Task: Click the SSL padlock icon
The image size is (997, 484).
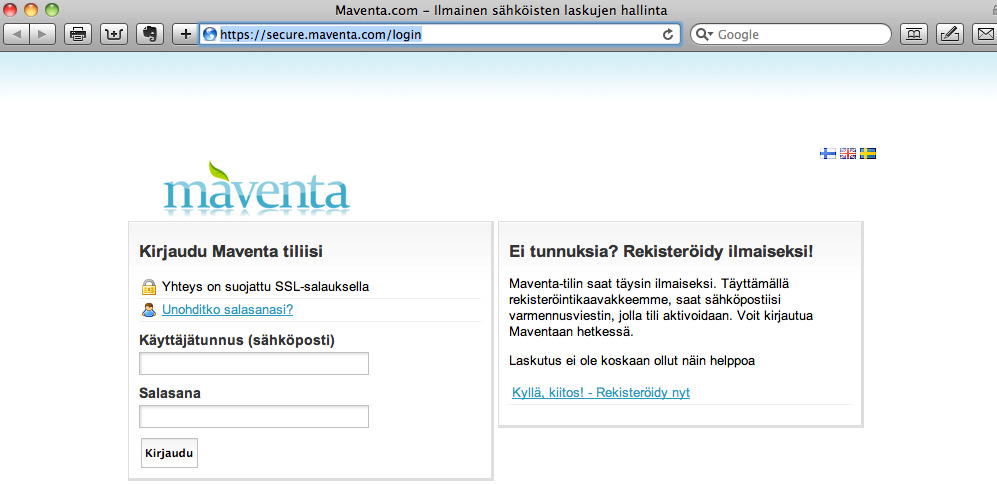Action: tap(149, 287)
